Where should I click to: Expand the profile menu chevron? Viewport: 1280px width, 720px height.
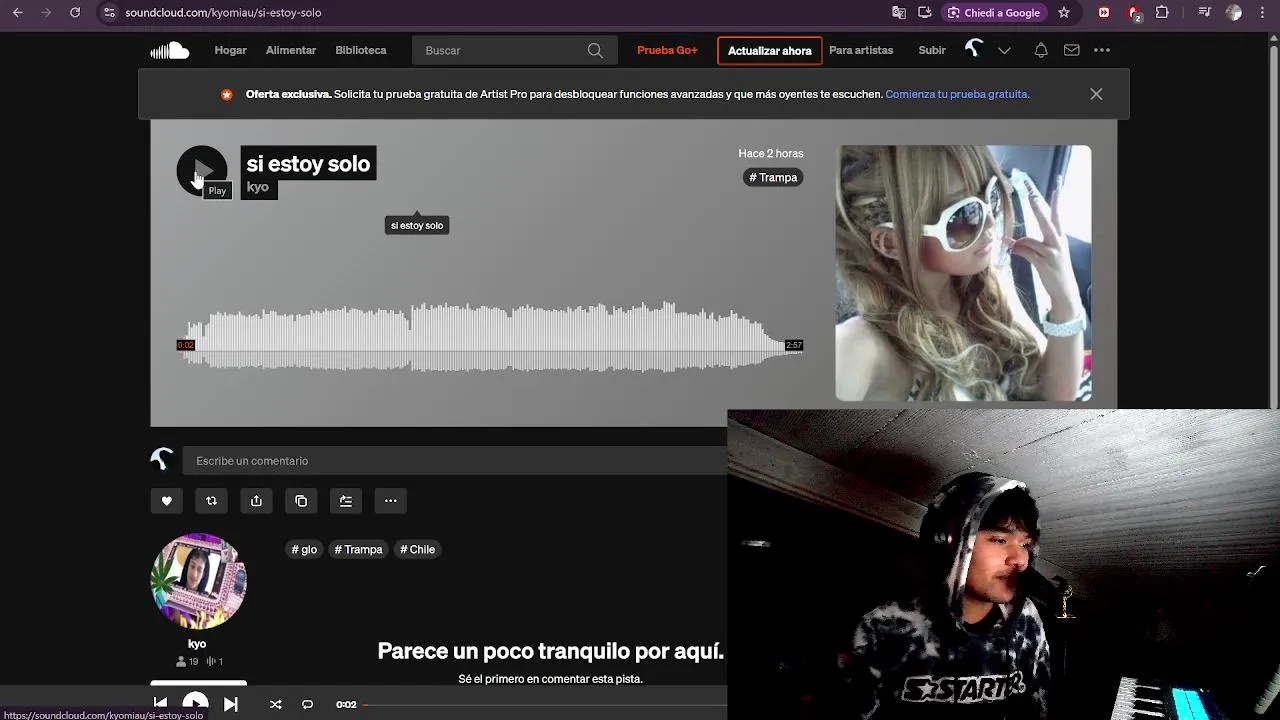tap(1004, 50)
